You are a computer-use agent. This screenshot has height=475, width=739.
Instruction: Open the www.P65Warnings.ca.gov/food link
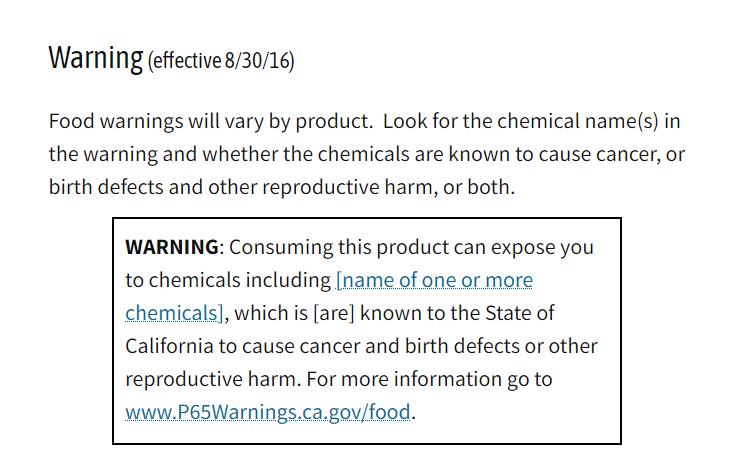click(268, 412)
